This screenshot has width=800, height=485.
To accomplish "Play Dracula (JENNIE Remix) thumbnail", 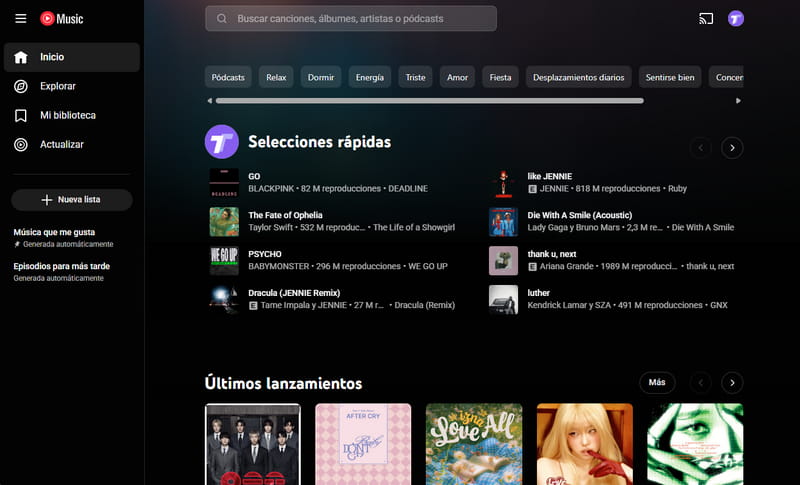I will point(224,299).
